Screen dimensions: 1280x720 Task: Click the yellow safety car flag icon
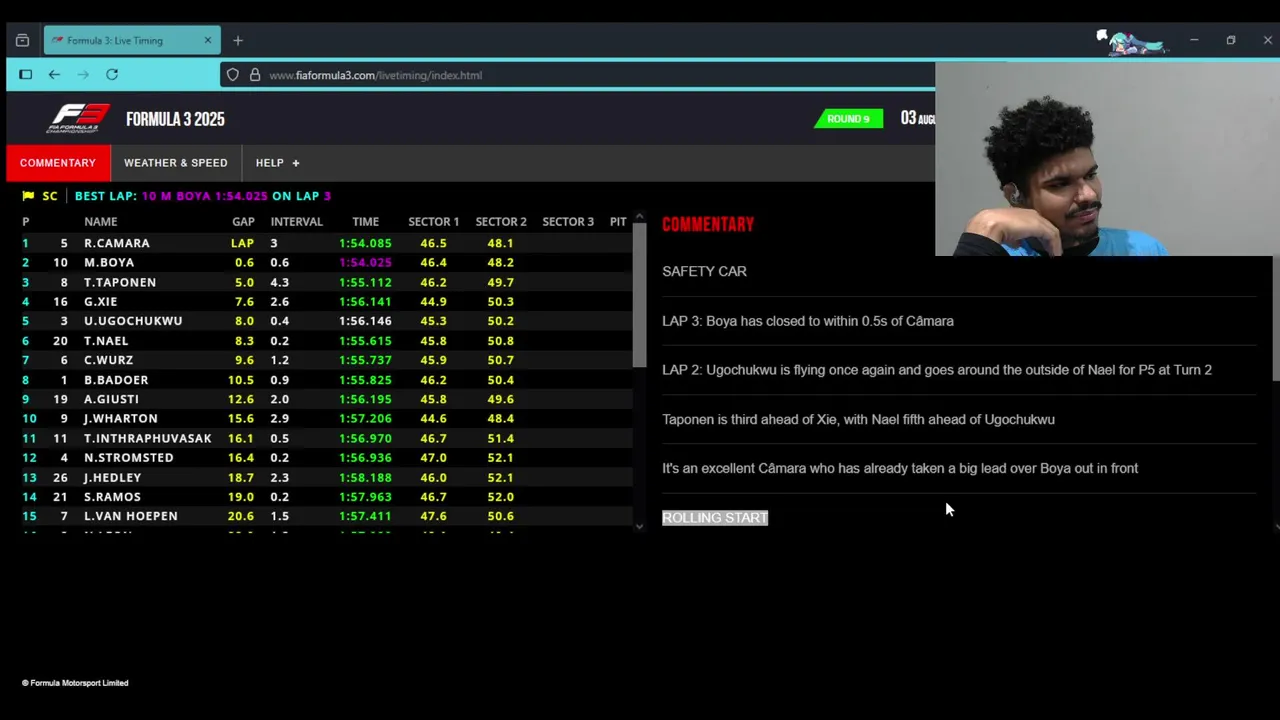coord(28,196)
